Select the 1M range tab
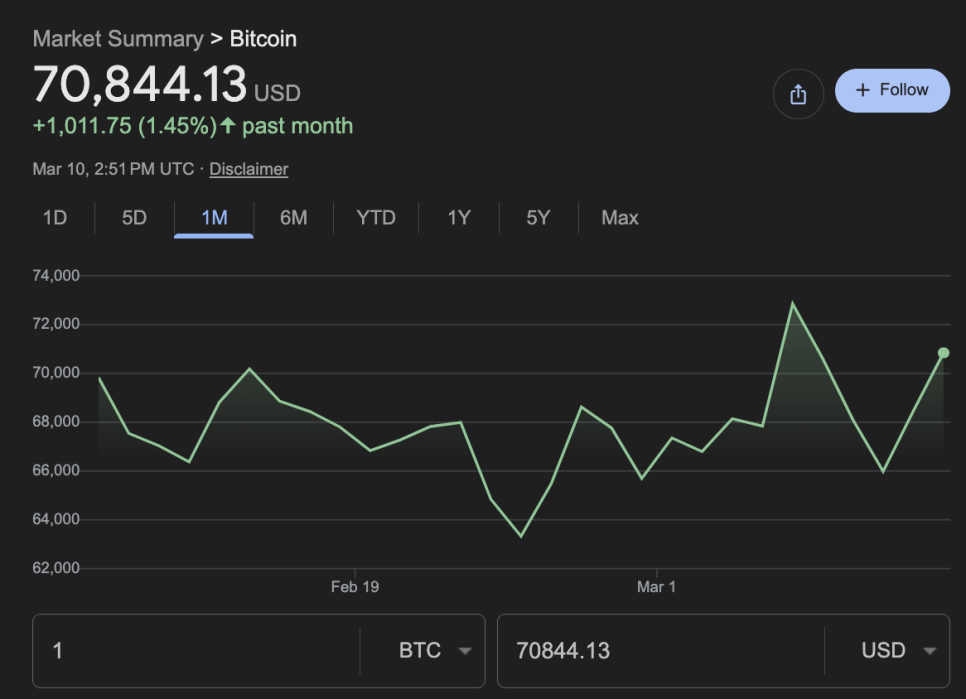 tap(214, 218)
